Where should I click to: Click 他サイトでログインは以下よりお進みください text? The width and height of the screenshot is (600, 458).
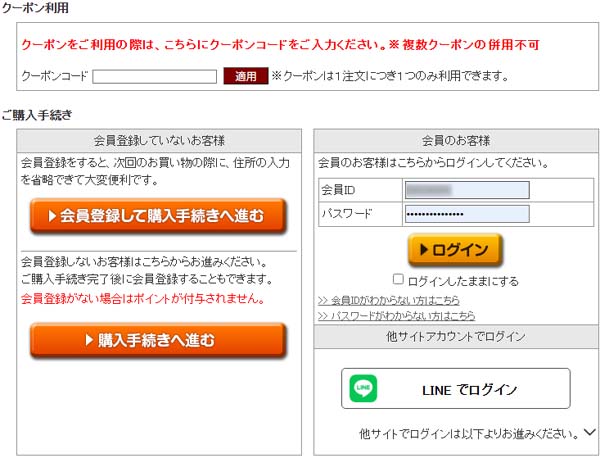469,434
